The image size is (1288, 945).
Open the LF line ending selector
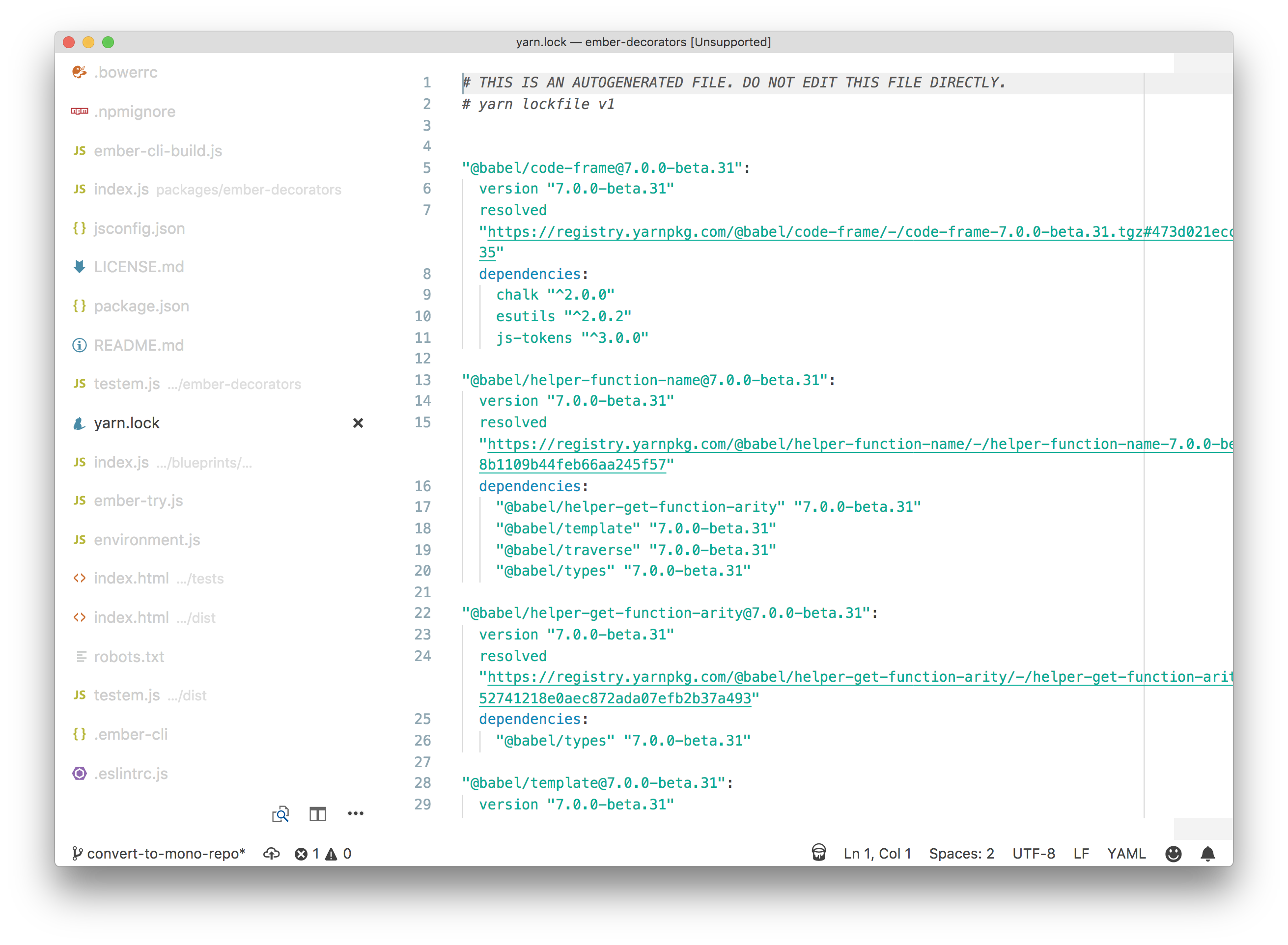pyautogui.click(x=1080, y=854)
